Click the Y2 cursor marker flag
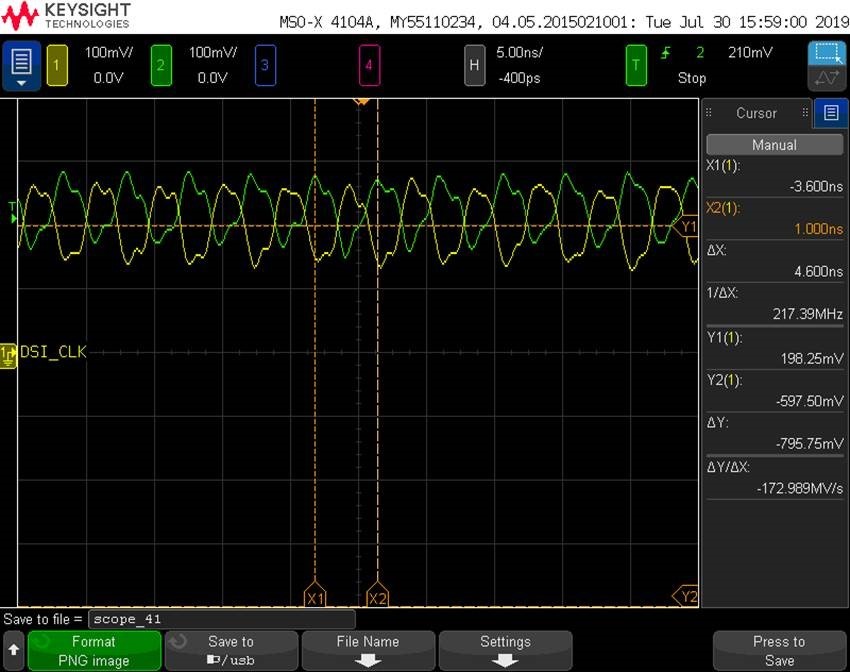 click(x=686, y=597)
